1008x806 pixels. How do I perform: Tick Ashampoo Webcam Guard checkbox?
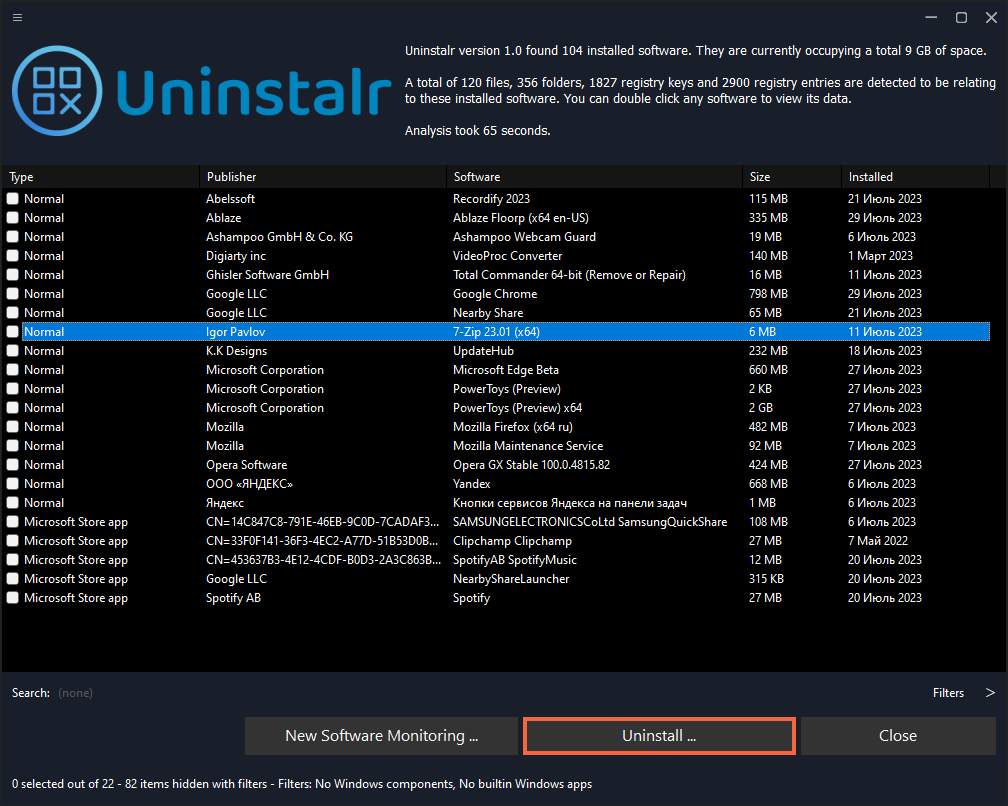(x=12, y=237)
